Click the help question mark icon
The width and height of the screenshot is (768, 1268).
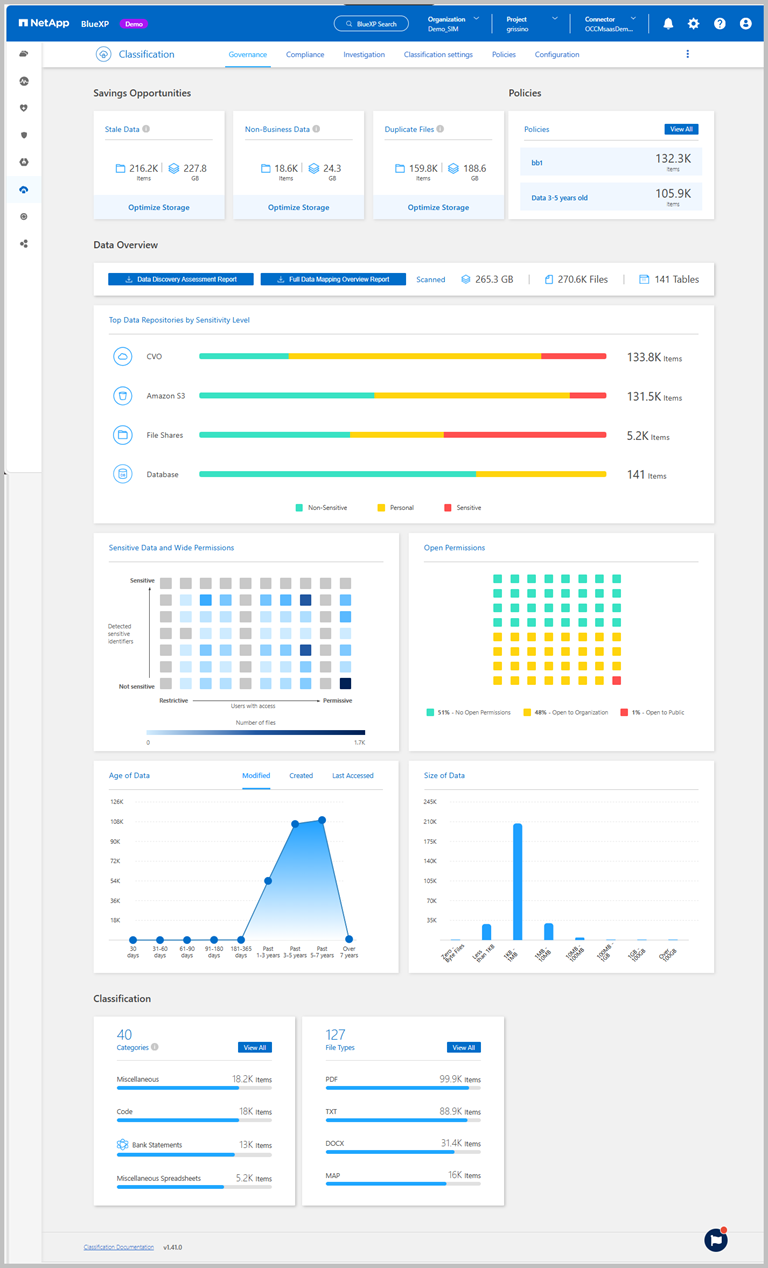720,23
